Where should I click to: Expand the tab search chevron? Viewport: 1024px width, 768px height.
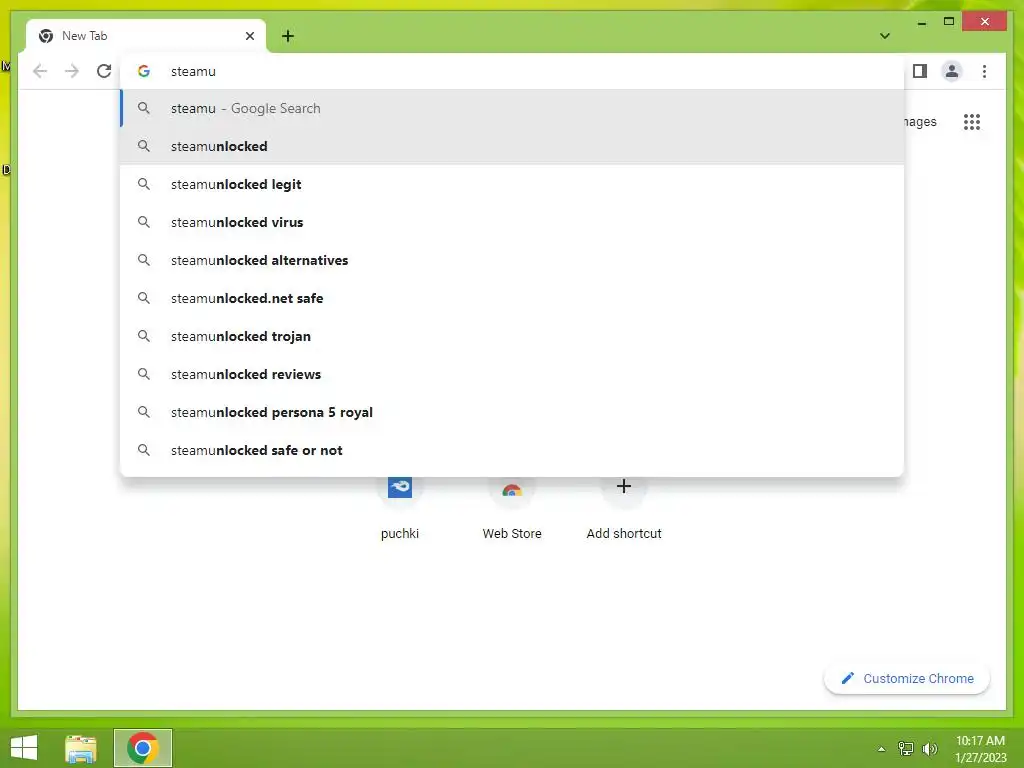coord(884,36)
